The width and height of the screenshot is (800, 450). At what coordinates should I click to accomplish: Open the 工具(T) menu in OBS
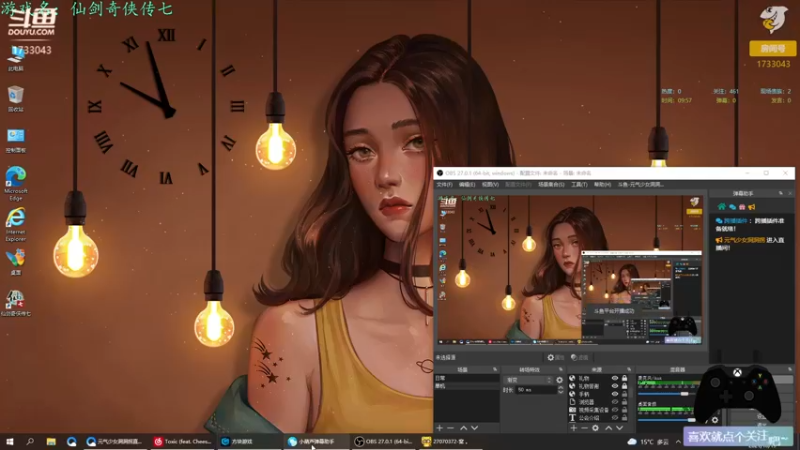(579, 184)
